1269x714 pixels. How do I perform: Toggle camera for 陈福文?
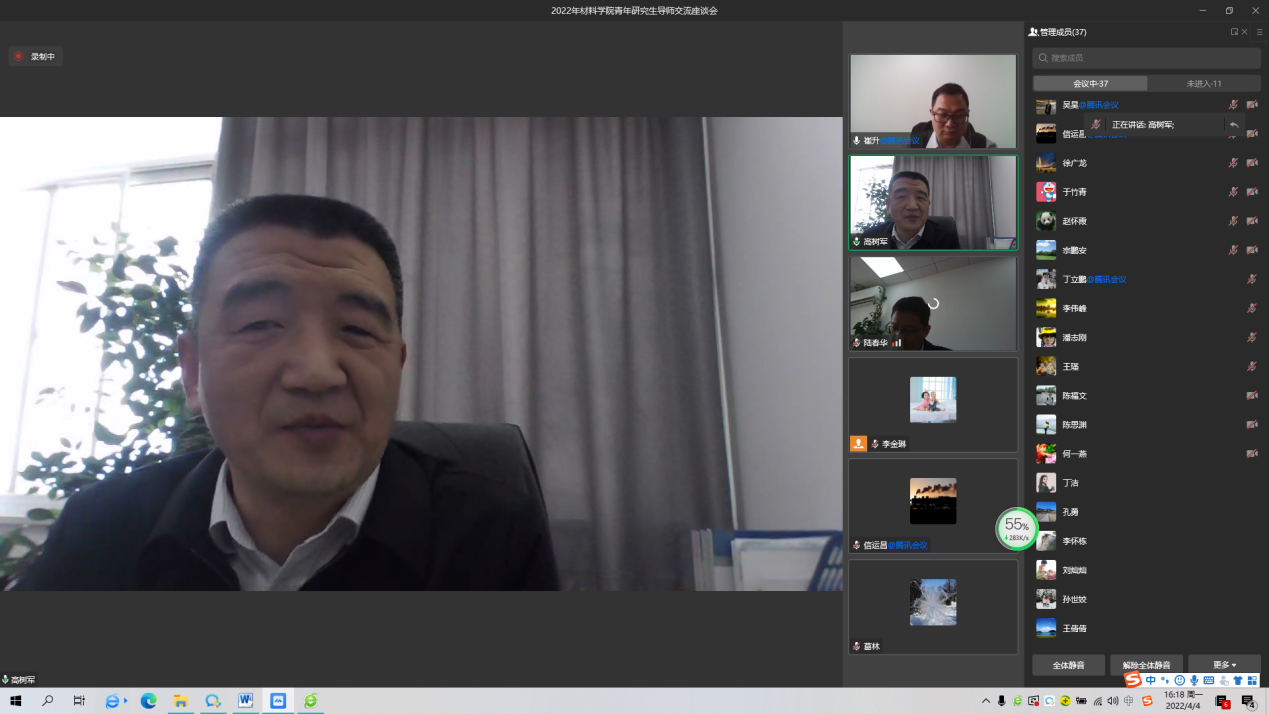[x=1252, y=395]
